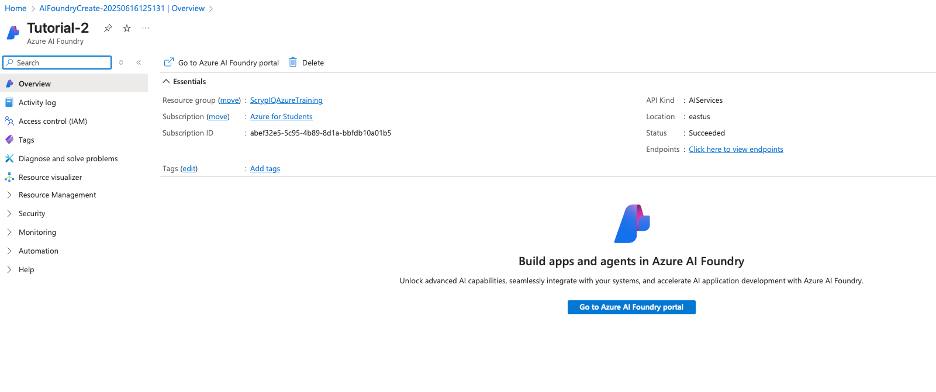Click the eastus Location value

point(700,116)
